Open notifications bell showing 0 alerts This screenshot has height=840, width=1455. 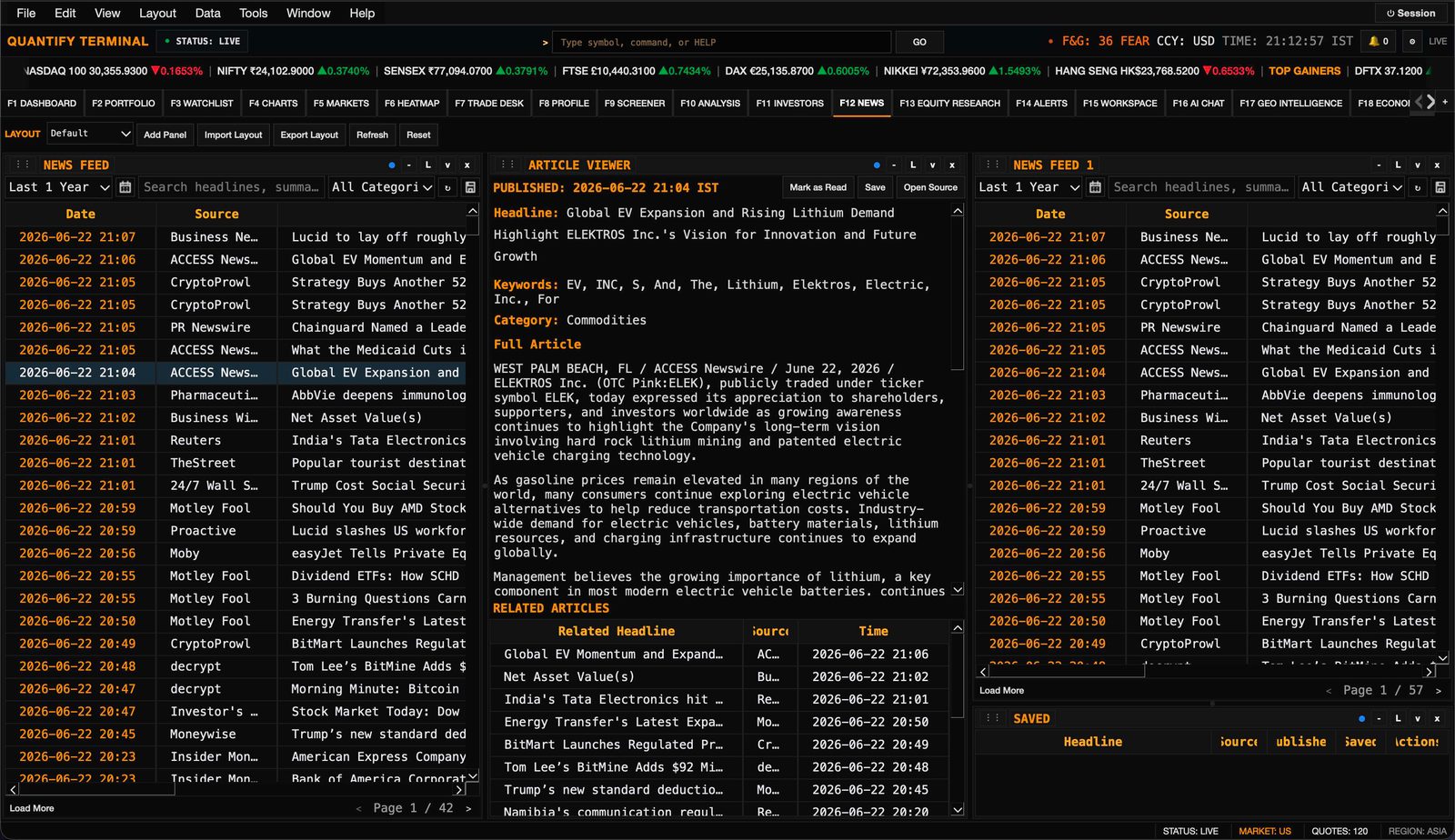[1379, 41]
